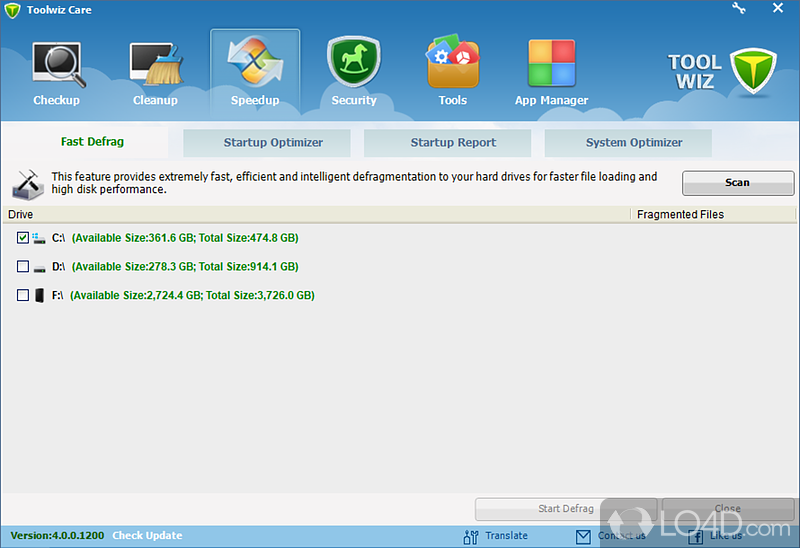The width and height of the screenshot is (800, 548).
Task: Click the Fragmented Files column header
Action: [713, 215]
